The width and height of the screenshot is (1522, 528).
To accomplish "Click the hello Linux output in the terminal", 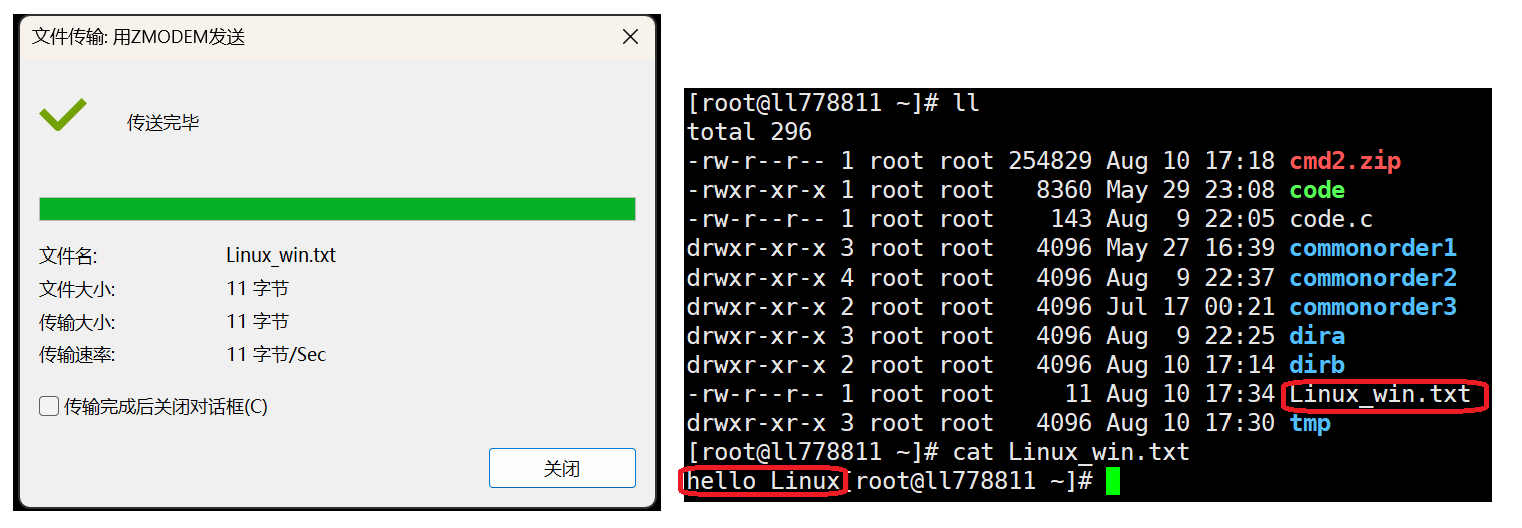I will [x=764, y=481].
